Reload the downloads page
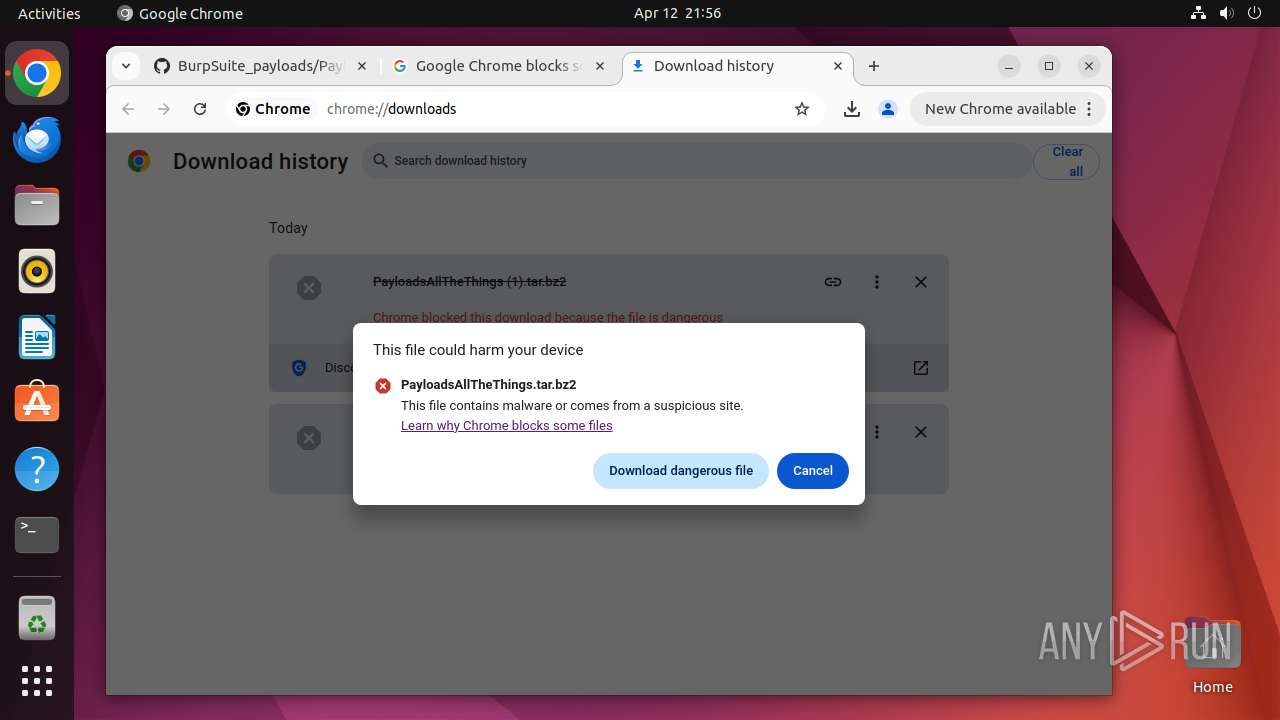 point(200,109)
